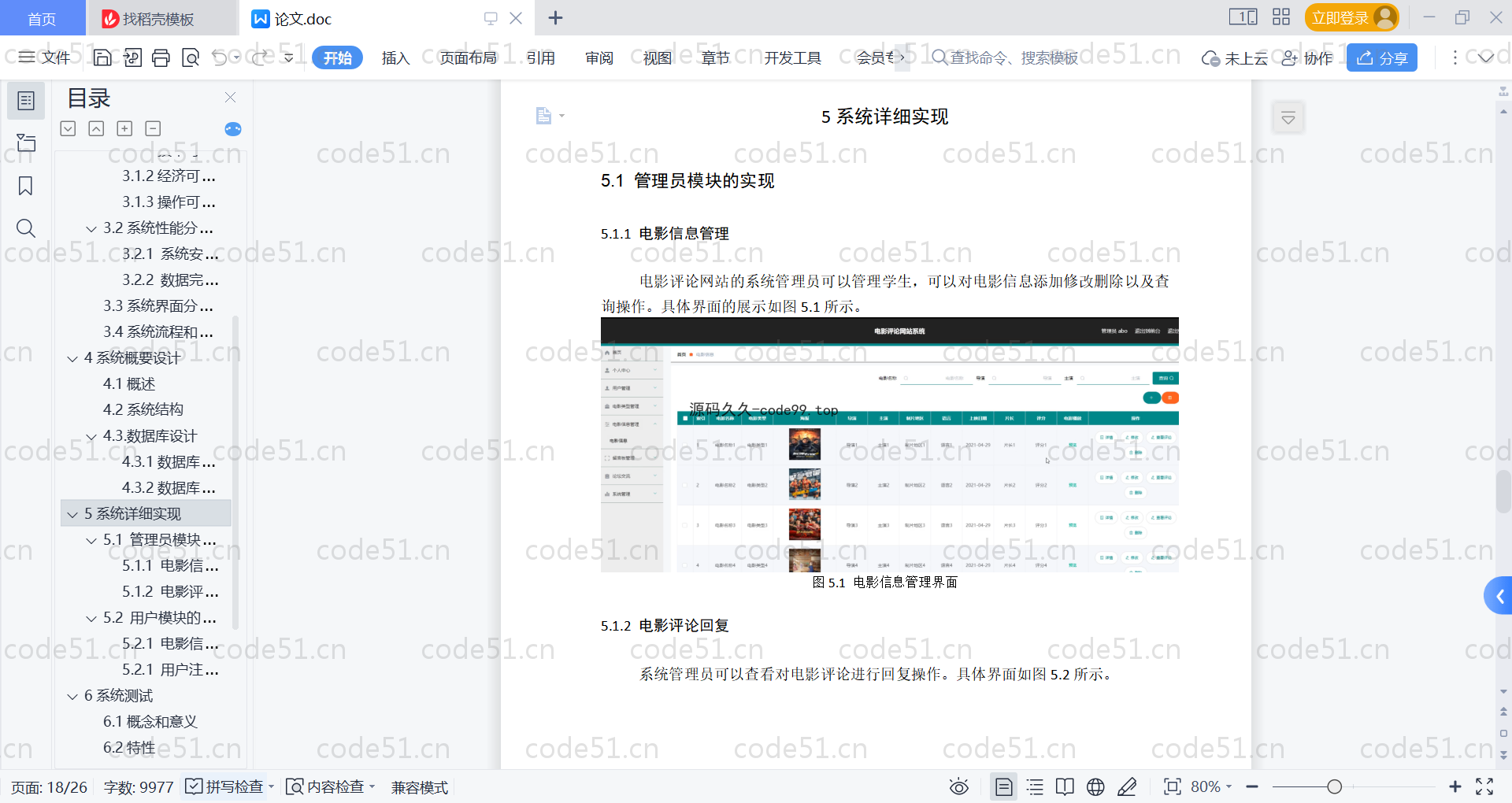
Task: Open the search sidebar icon
Action: (26, 228)
